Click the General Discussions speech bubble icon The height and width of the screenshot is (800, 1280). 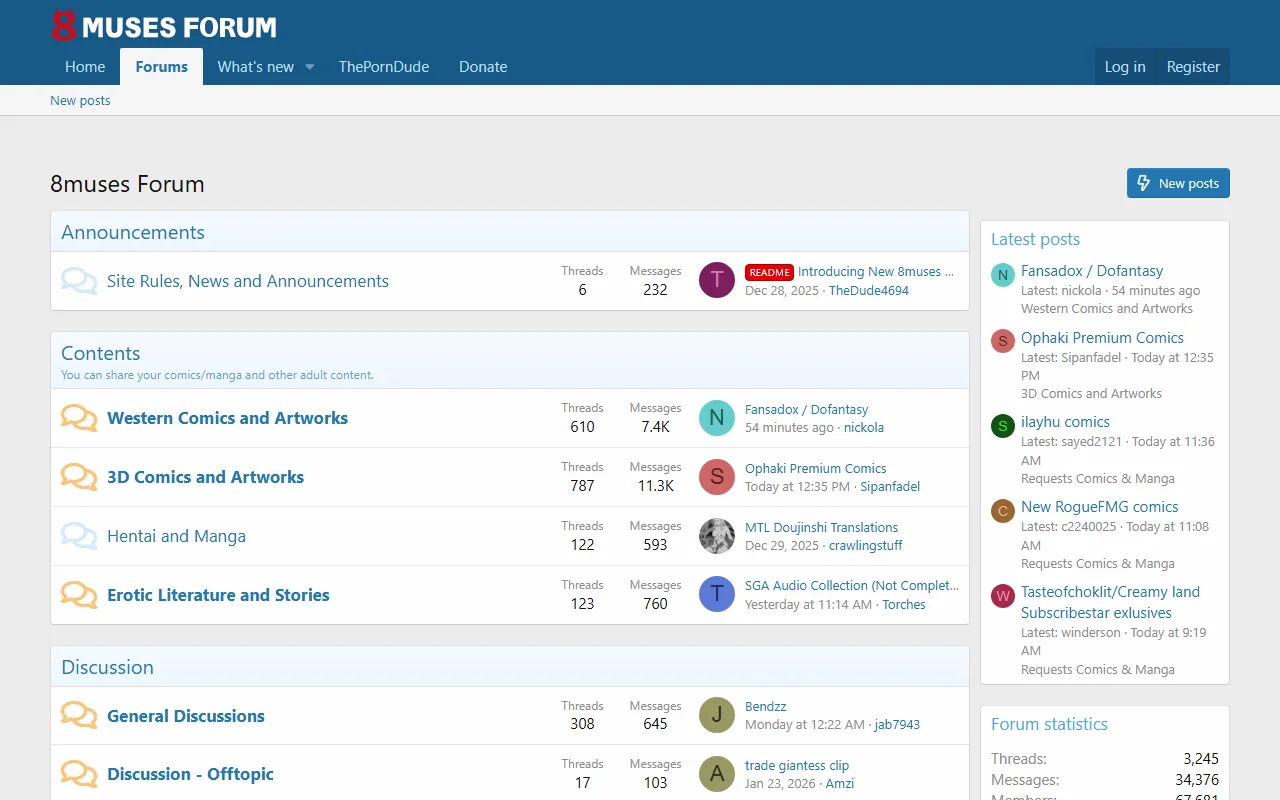pos(79,715)
